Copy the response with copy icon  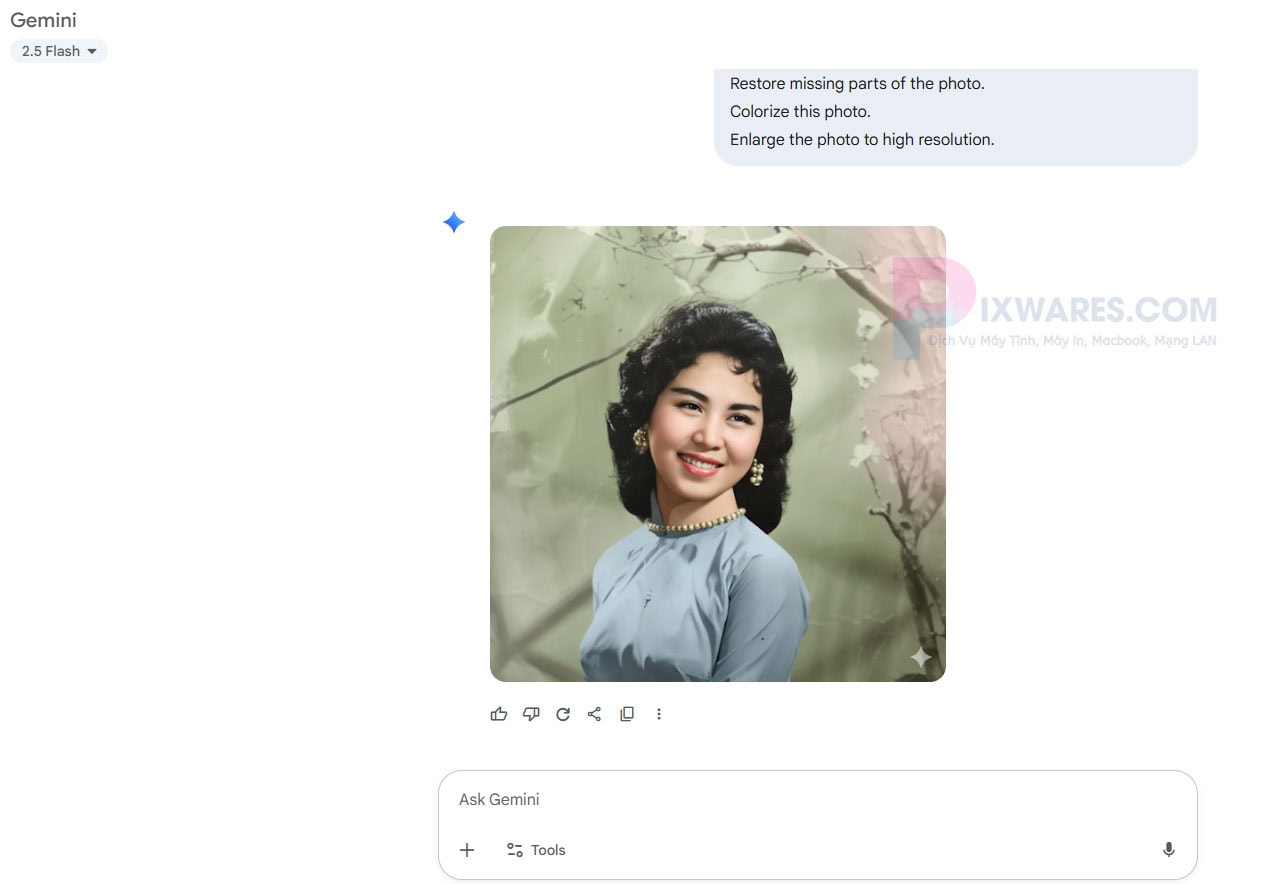click(627, 714)
